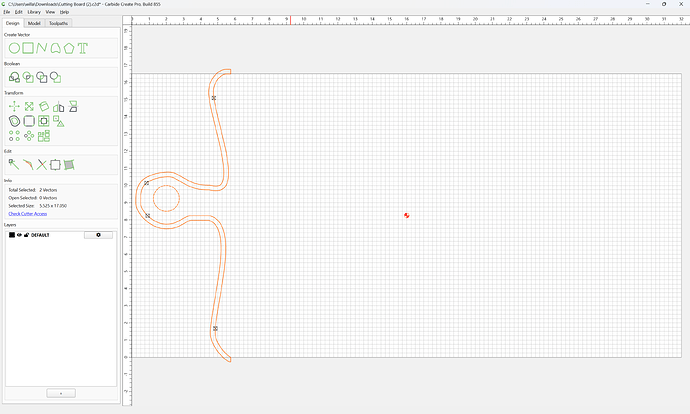The height and width of the screenshot is (414, 690).
Task: Open the Align Vectors tool
Action: click(x=59, y=121)
